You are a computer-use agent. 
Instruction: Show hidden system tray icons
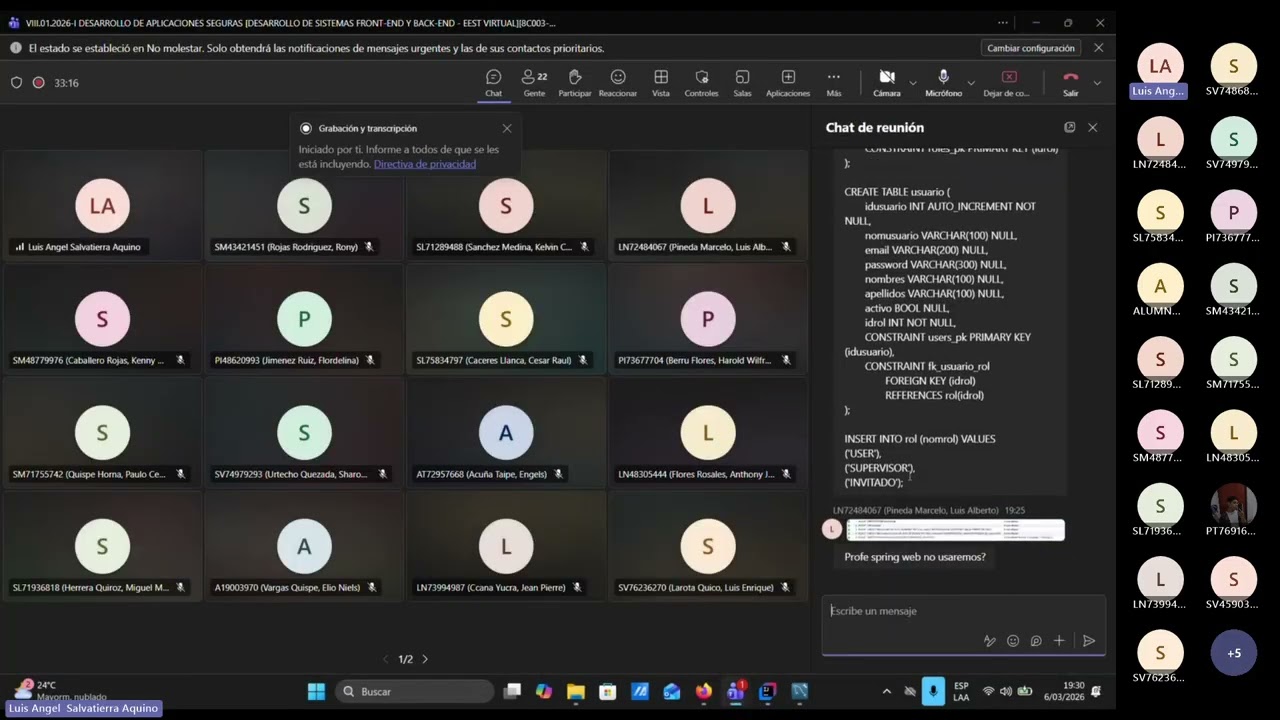[886, 691]
